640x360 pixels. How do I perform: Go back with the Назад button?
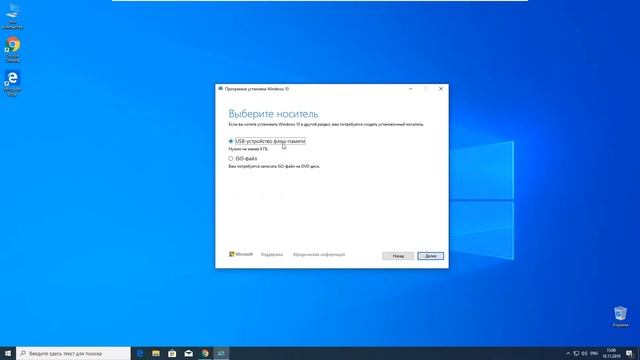(x=398, y=256)
